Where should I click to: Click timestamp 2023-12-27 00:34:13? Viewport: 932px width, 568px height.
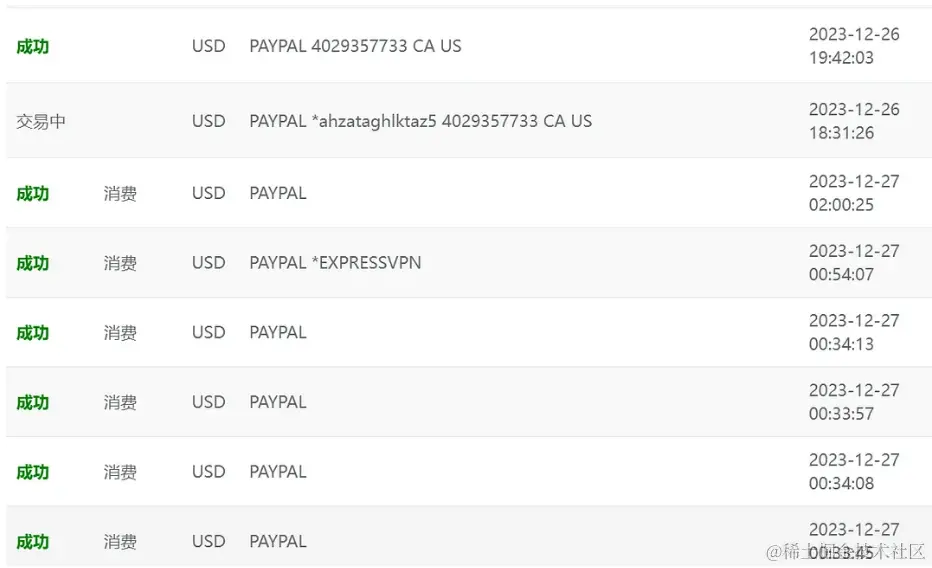point(854,332)
